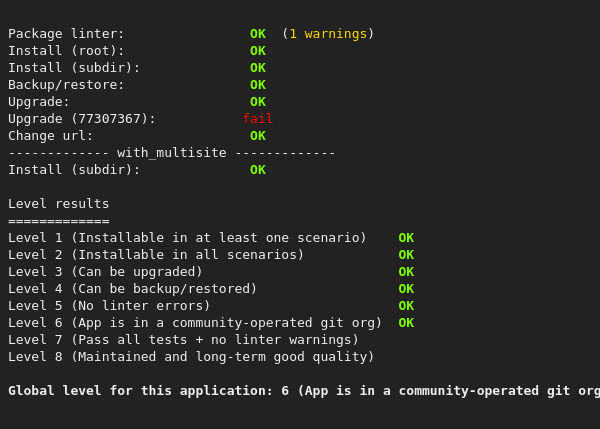This screenshot has width=600, height=429.
Task: Click OK next to Level 5 linter errors
Action: coord(406,306)
